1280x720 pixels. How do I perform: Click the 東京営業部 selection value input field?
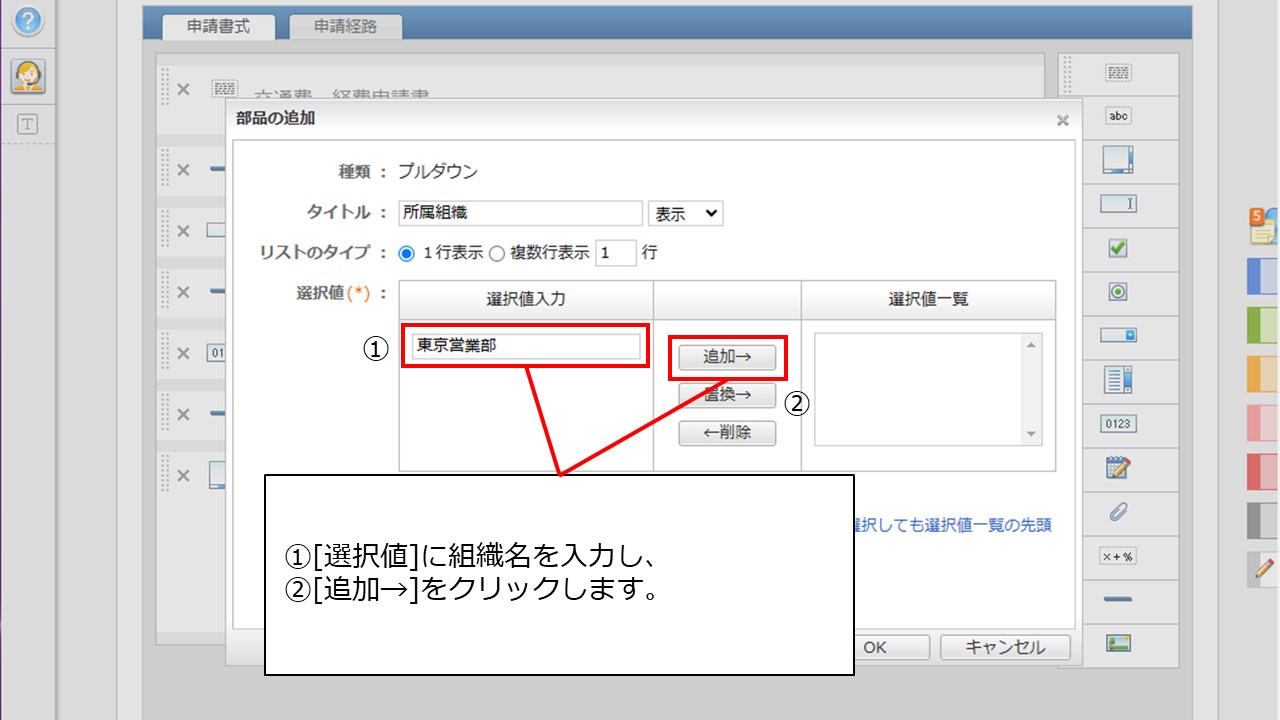[x=526, y=346]
